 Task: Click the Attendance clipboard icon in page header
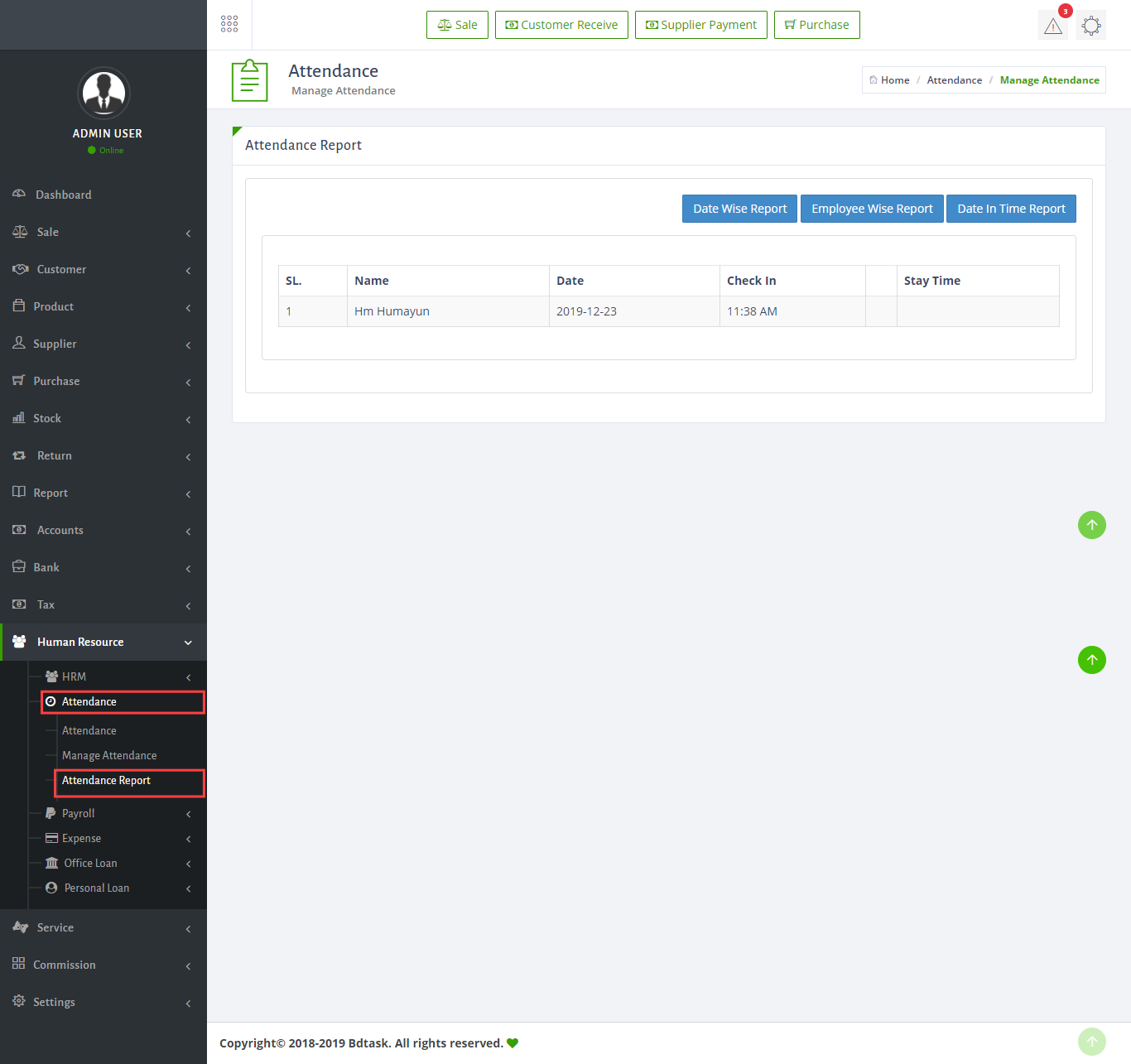click(x=249, y=80)
